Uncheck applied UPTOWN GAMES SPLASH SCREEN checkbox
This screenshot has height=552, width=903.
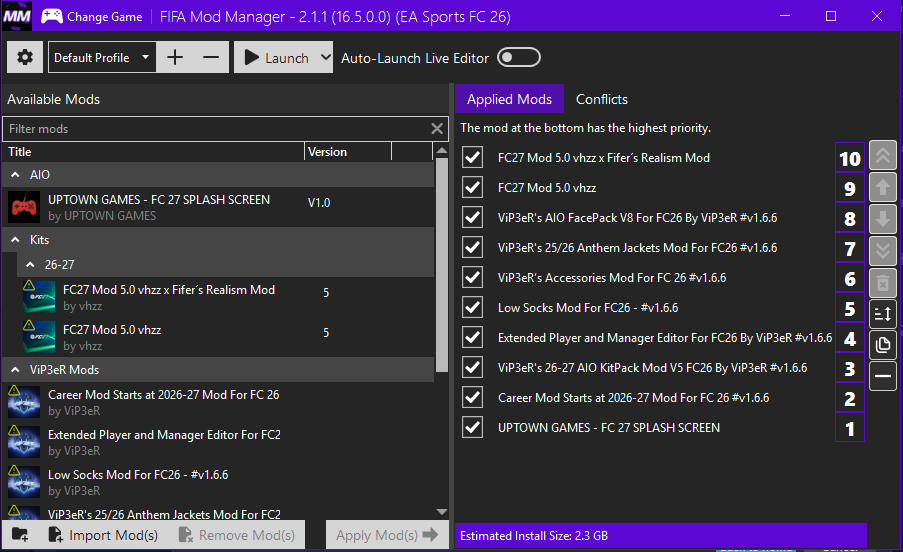click(472, 427)
